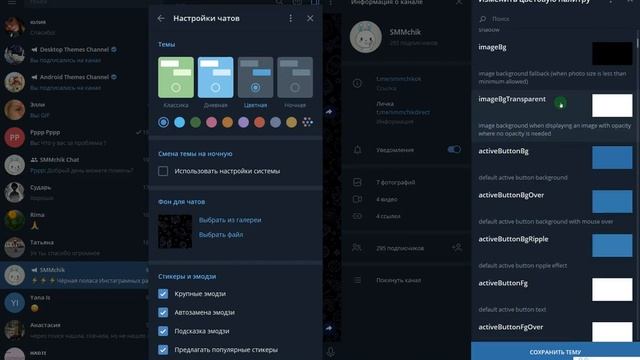The height and width of the screenshot is (360, 640).
Task: Open the imageBgTransparent white color swatch
Action: pyautogui.click(x=612, y=105)
